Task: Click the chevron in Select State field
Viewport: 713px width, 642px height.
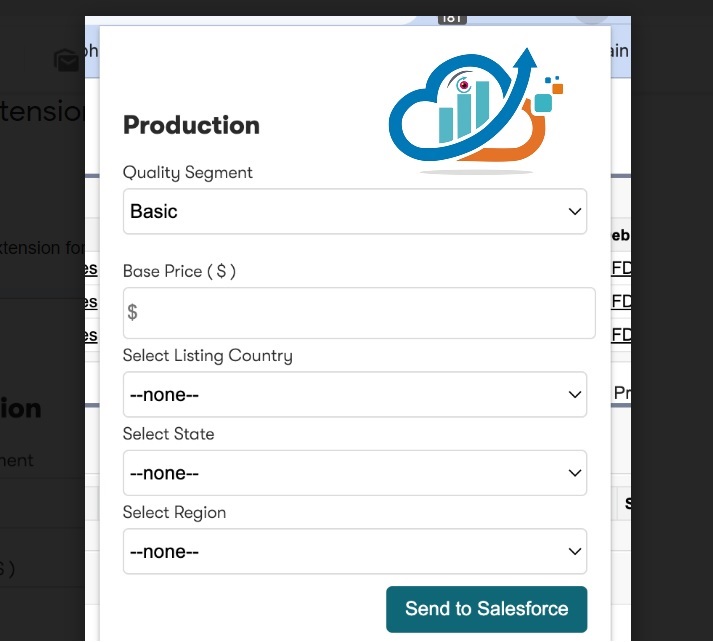Action: click(x=575, y=473)
